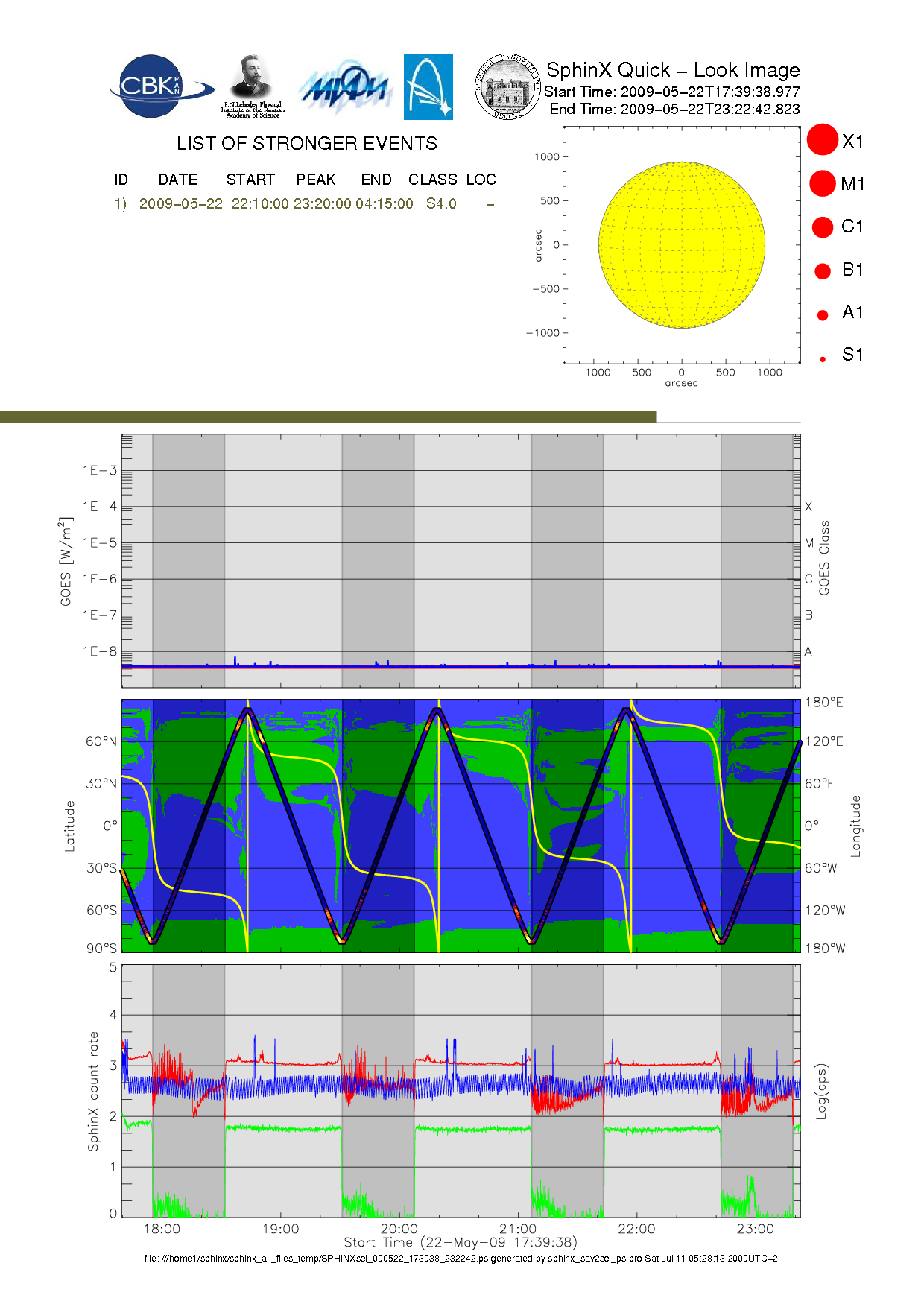
Task: Select the M1 red legend circle
Action: [823, 183]
